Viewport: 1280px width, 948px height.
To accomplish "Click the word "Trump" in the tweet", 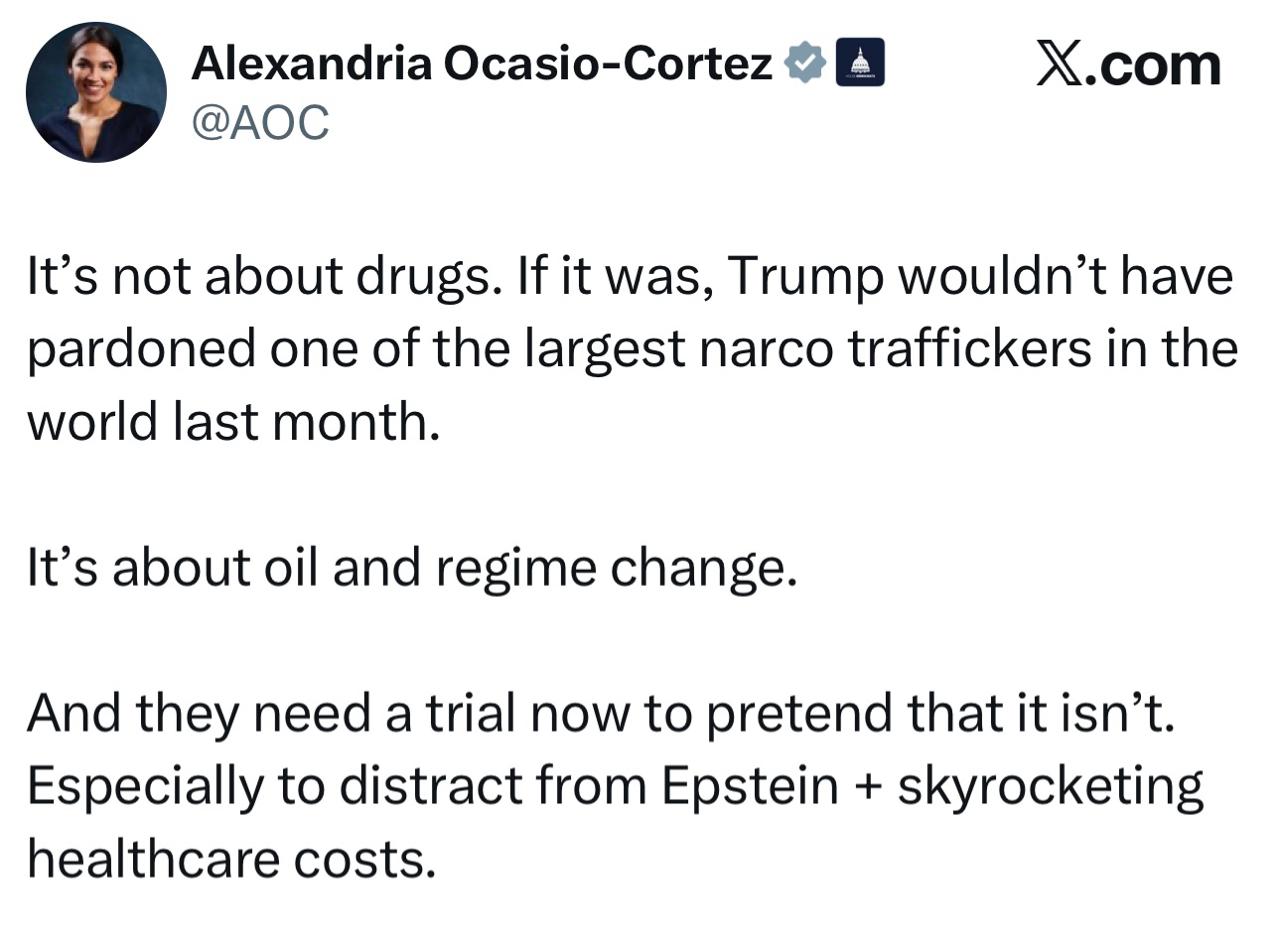I will point(805,277).
